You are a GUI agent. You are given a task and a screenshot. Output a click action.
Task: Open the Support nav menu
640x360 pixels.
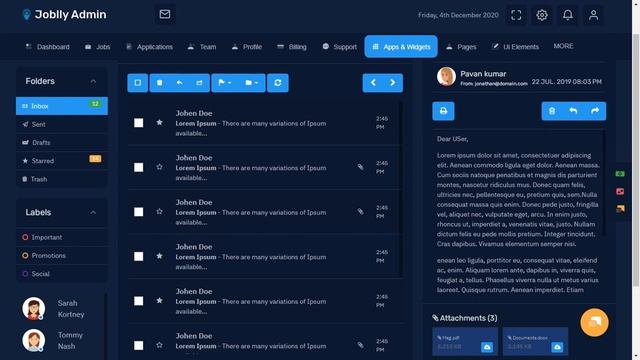pos(339,47)
